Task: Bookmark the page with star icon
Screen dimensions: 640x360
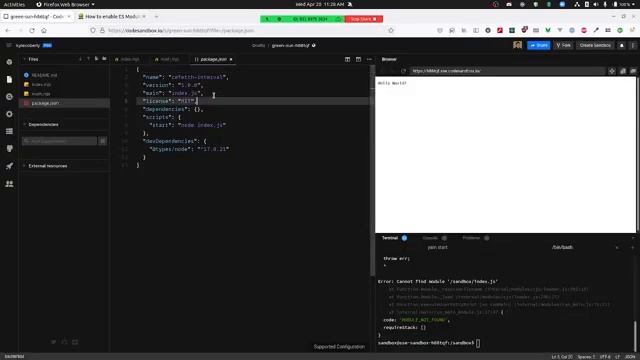Action: [x=391, y=31]
